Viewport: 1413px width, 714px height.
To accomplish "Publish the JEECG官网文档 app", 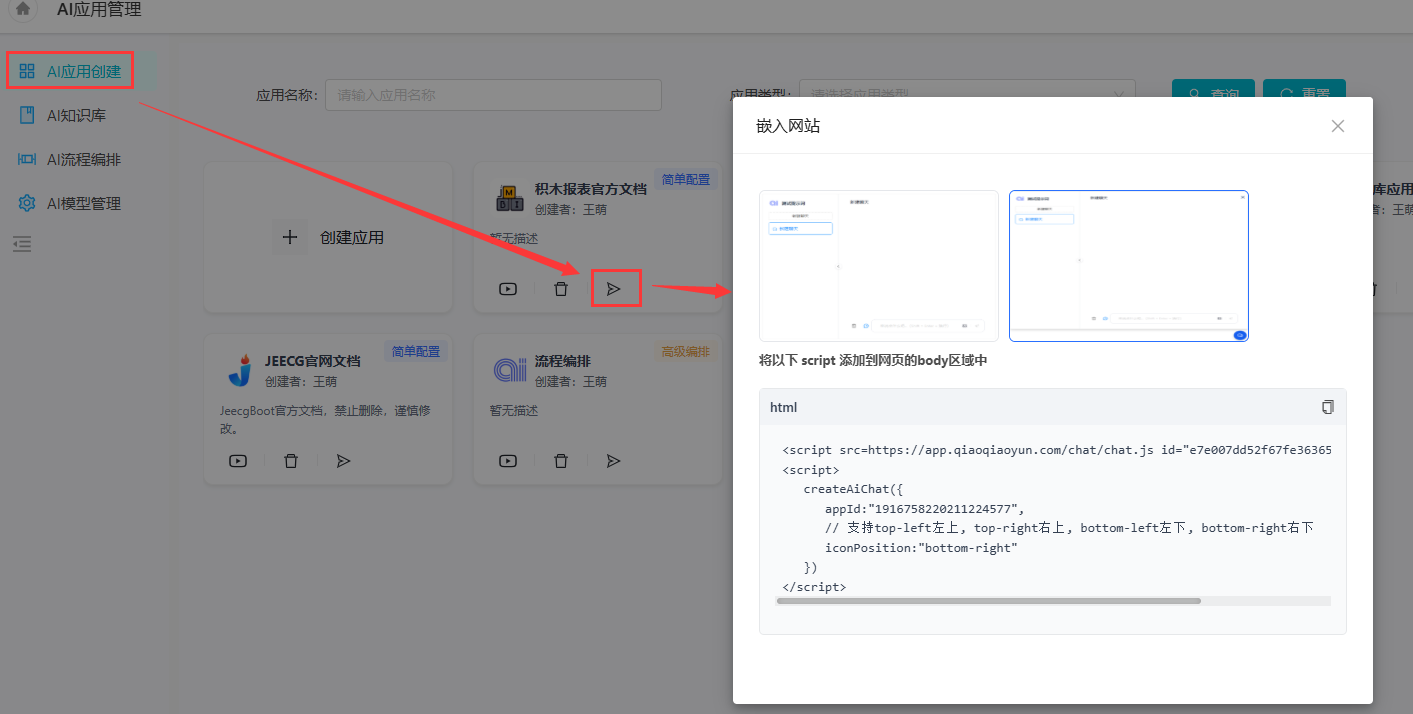I will pos(344,461).
